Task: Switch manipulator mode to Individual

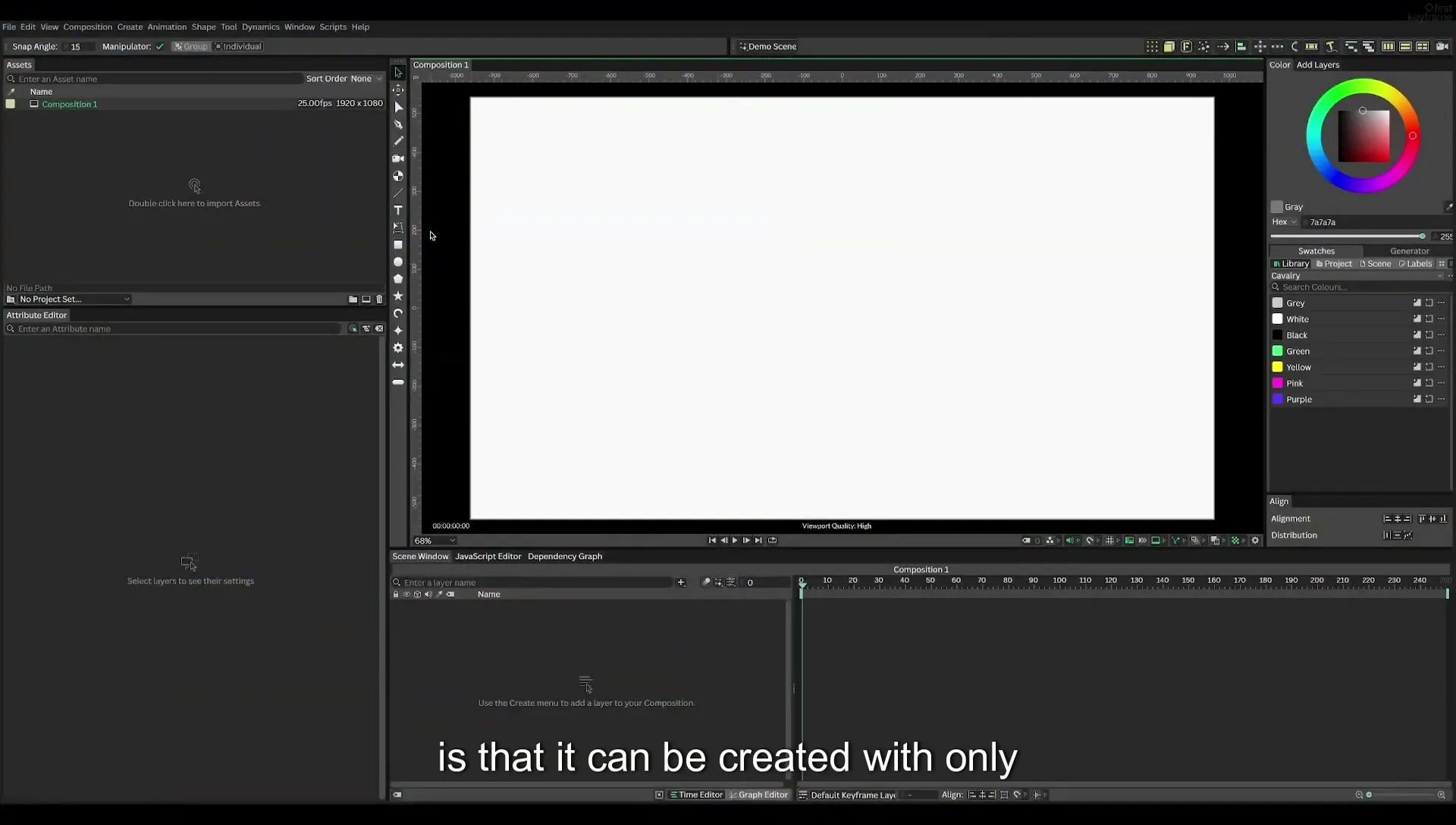Action: pyautogui.click(x=238, y=46)
